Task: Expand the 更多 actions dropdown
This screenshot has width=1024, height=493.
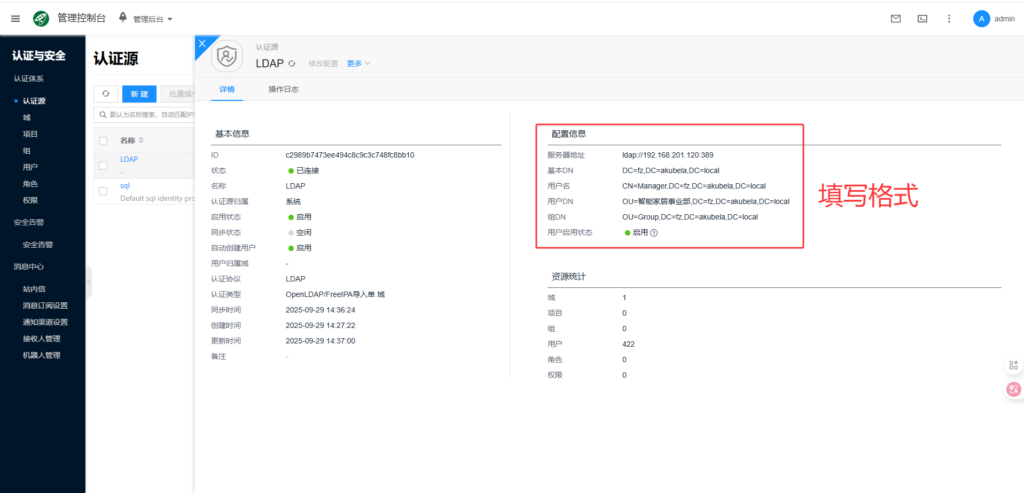Action: [358, 63]
